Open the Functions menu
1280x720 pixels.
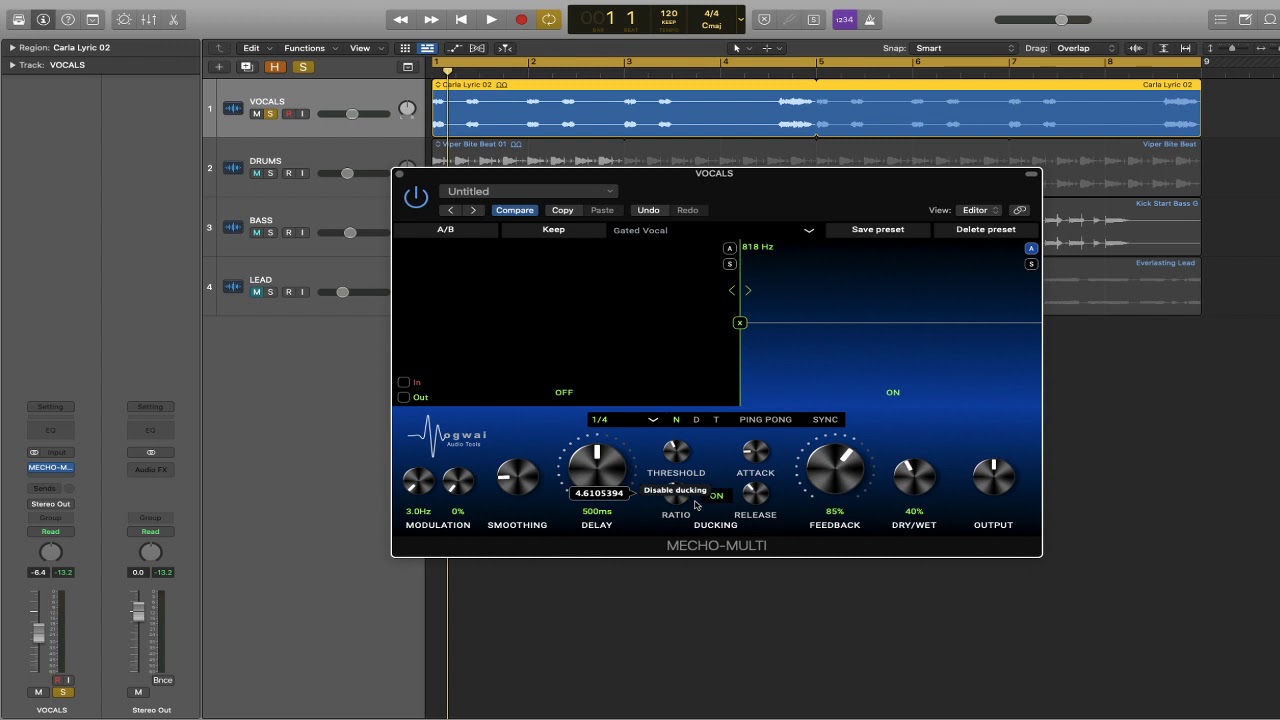(x=309, y=48)
